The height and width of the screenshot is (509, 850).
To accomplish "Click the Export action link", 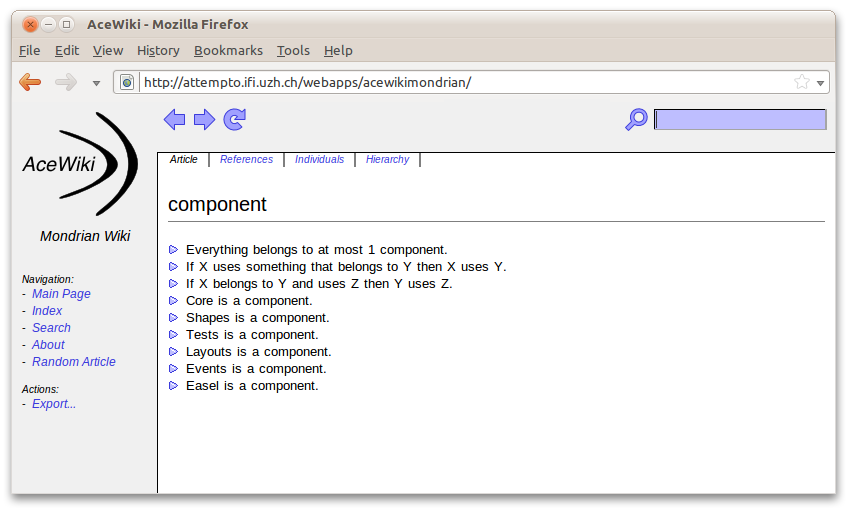I will (54, 404).
